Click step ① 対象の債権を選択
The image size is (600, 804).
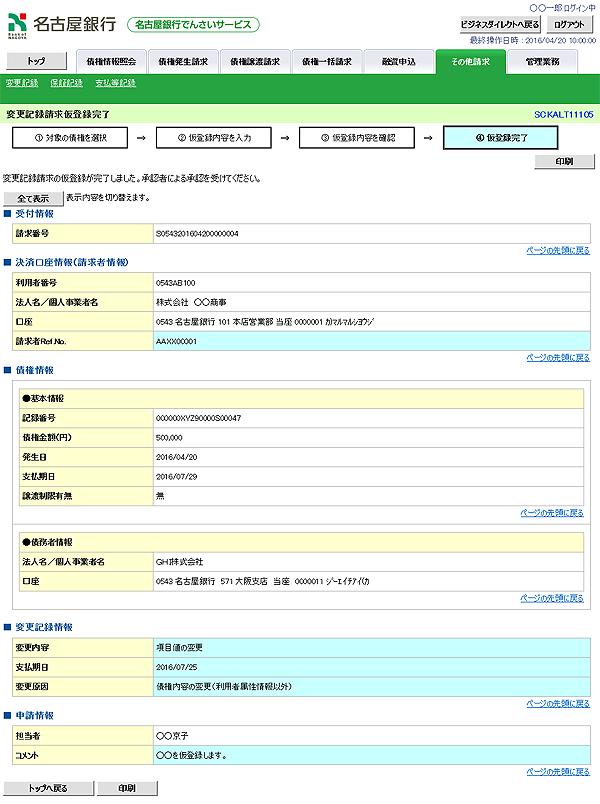point(70,138)
